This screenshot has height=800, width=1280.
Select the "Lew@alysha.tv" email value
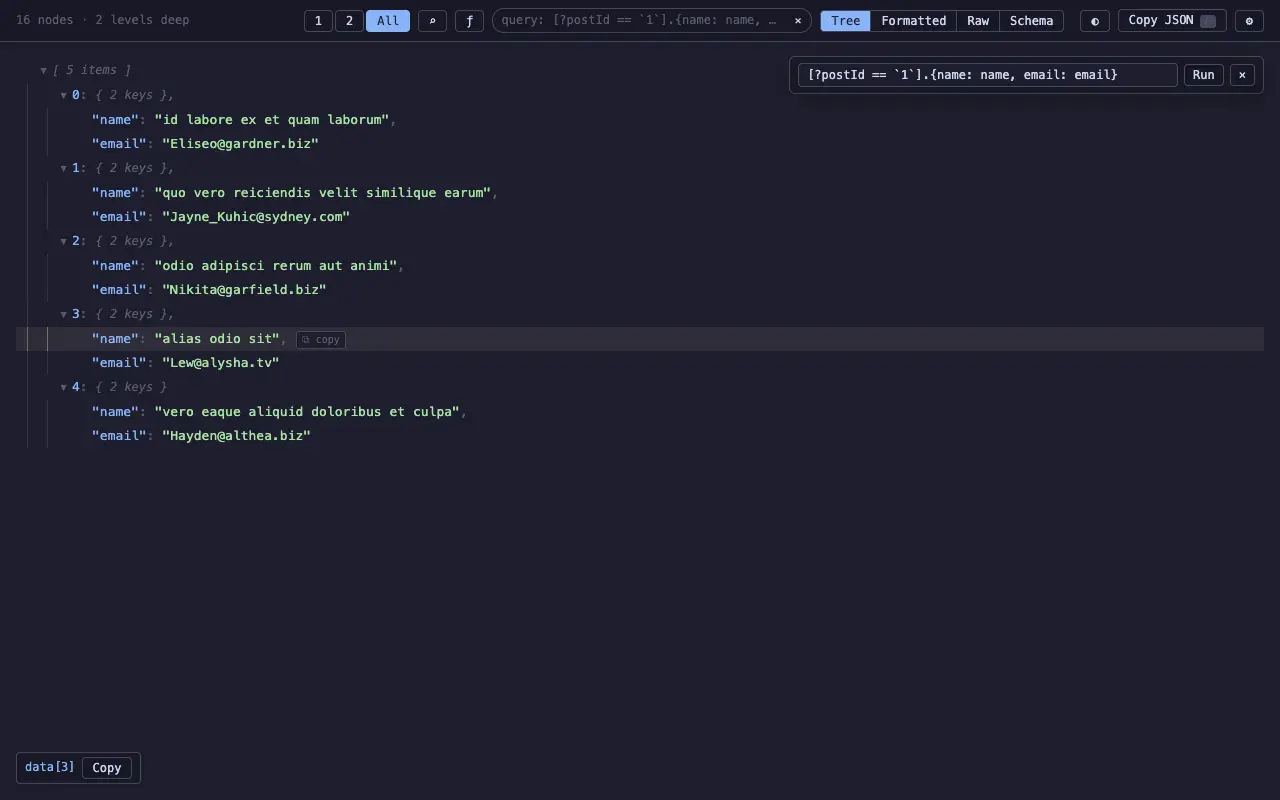pyautogui.click(x=220, y=363)
